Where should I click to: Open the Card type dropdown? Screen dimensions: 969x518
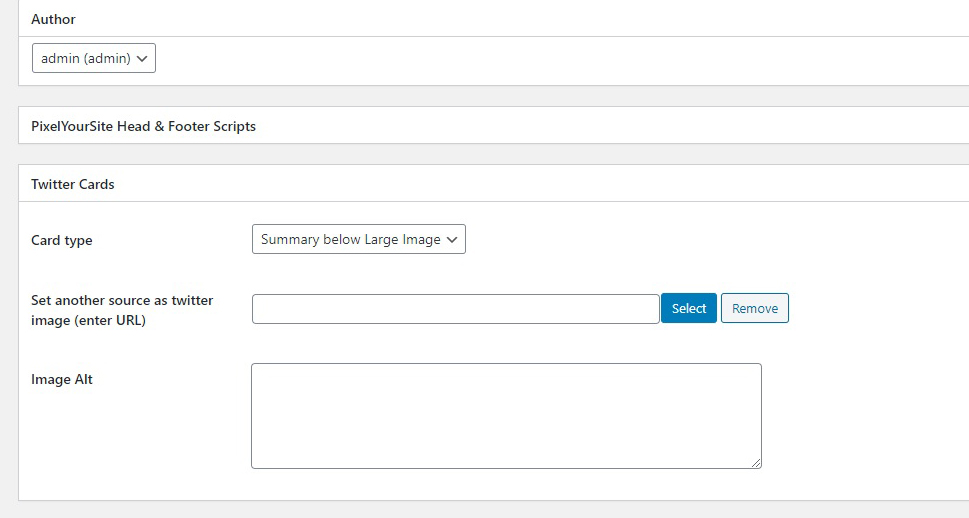(358, 239)
